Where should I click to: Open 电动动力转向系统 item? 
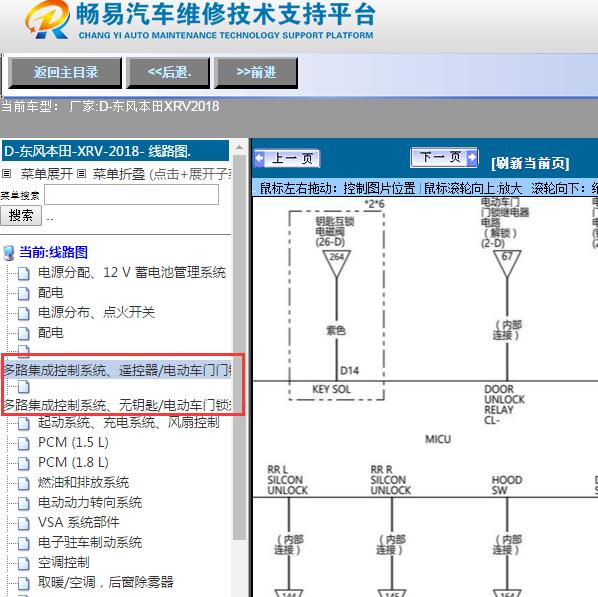[90, 502]
